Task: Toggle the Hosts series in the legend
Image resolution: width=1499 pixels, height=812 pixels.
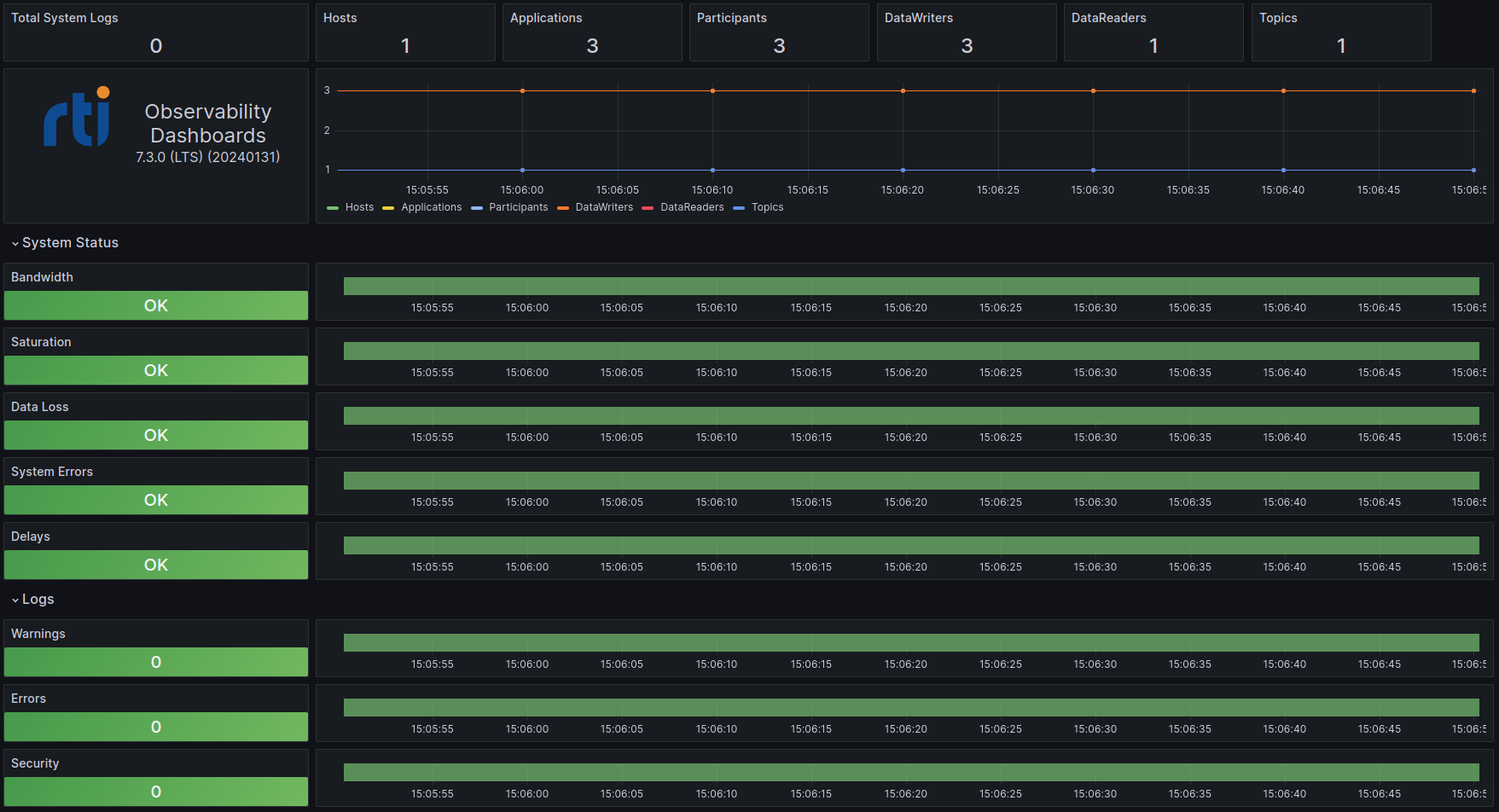Action: click(359, 206)
